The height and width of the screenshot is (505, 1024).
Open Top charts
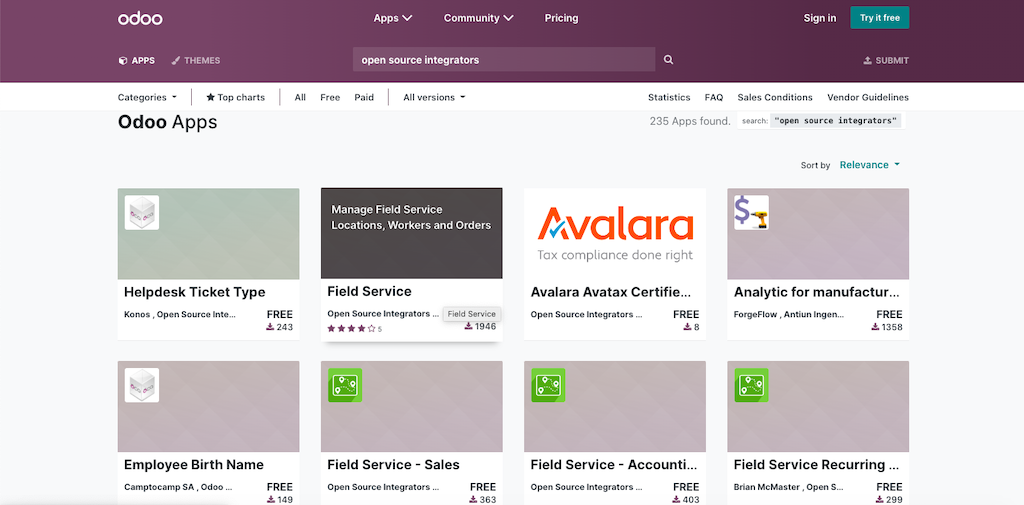coord(235,97)
